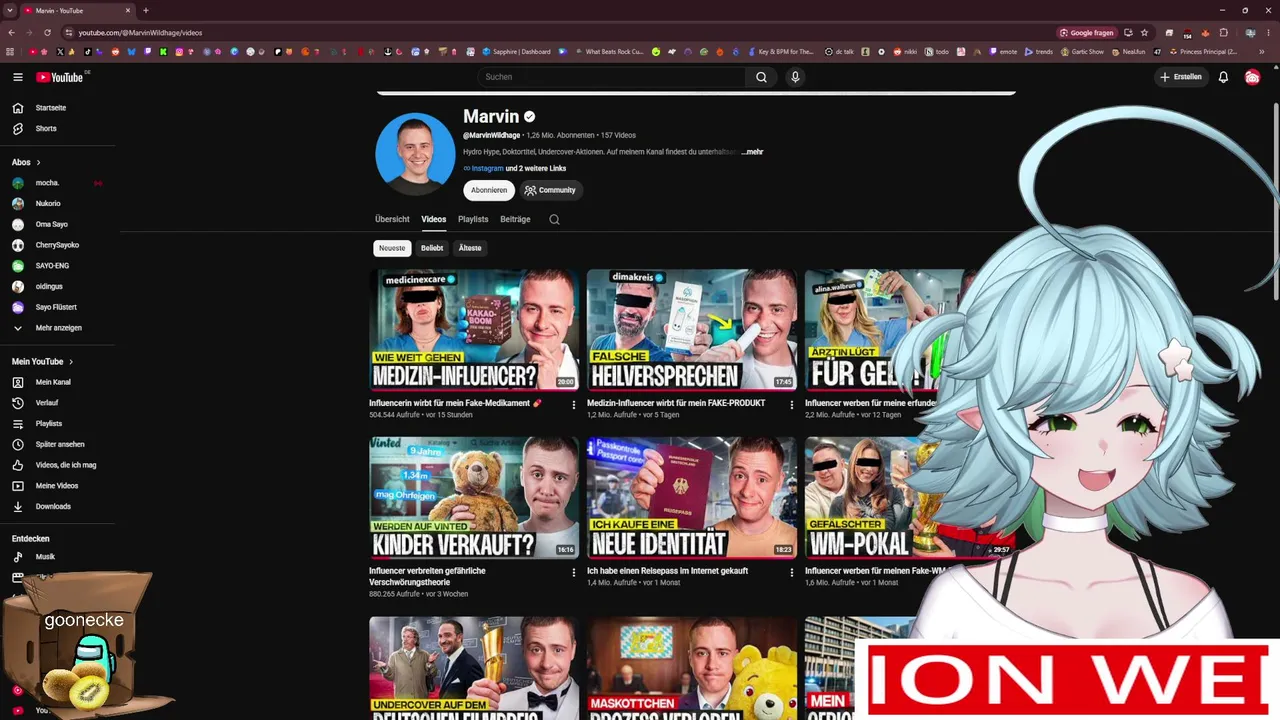The width and height of the screenshot is (1280, 720).
Task: Bookmark this page with star icon
Action: pyautogui.click(x=1145, y=33)
